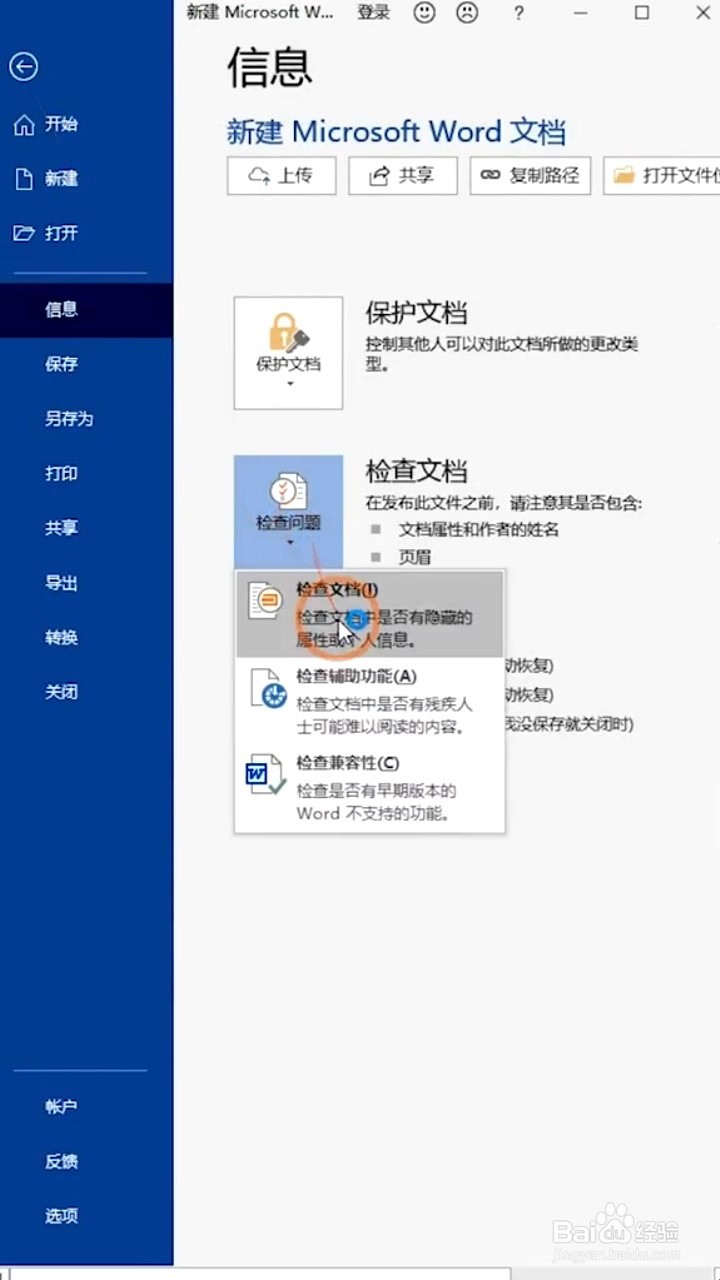Open Word 选项 options
The height and width of the screenshot is (1280, 720).
click(x=86, y=1216)
